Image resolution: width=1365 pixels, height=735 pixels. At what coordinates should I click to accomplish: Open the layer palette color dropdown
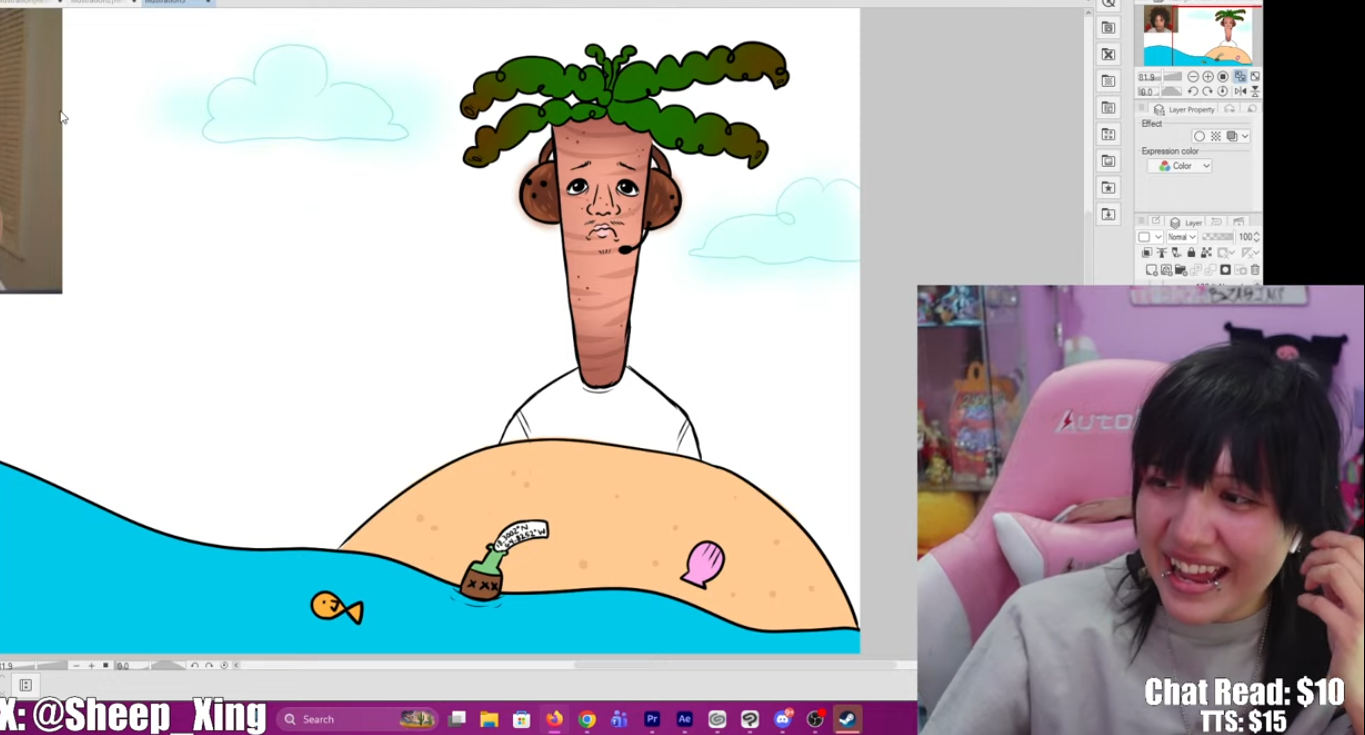[x=1149, y=237]
